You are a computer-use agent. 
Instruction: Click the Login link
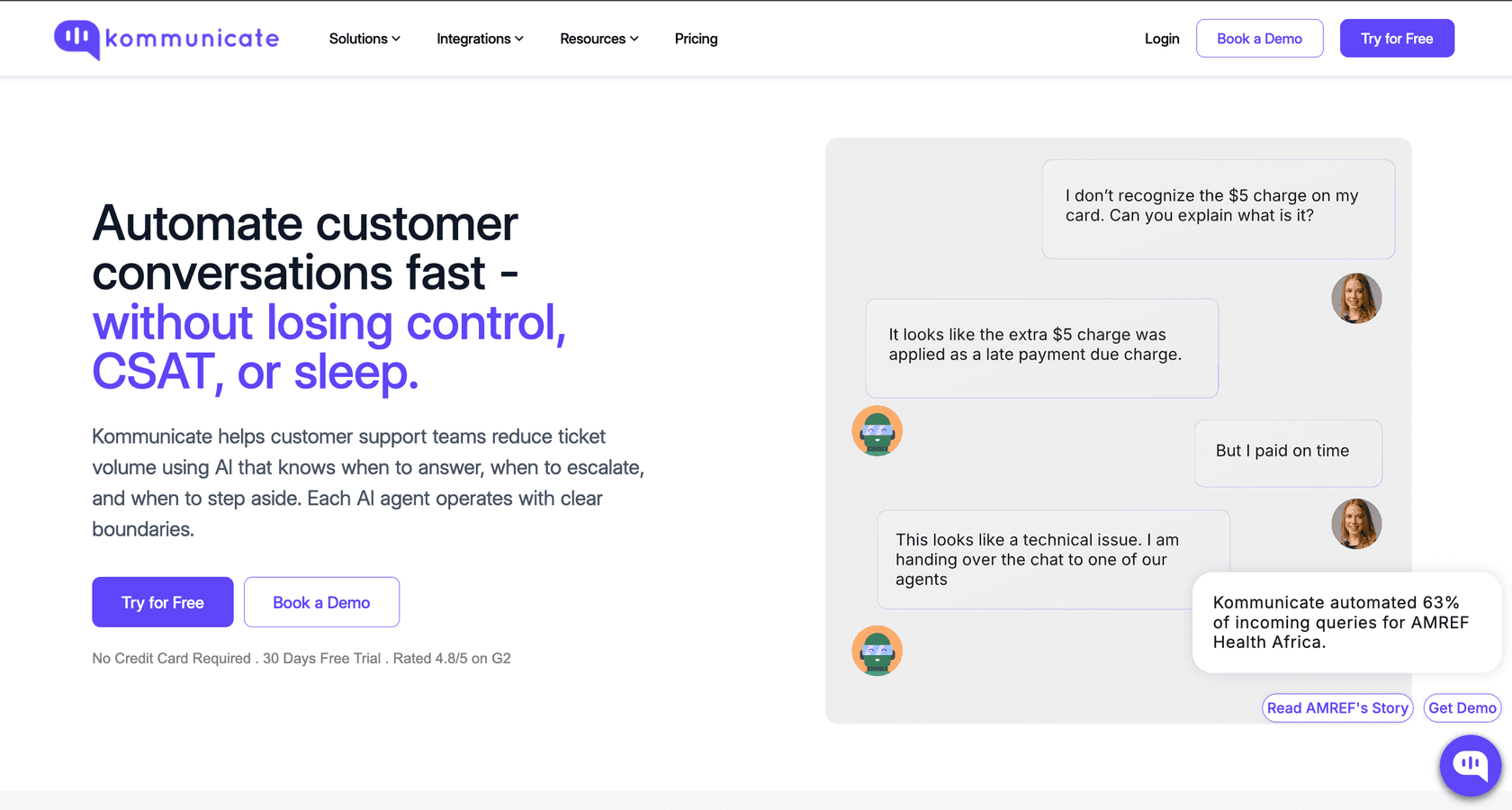[1162, 39]
